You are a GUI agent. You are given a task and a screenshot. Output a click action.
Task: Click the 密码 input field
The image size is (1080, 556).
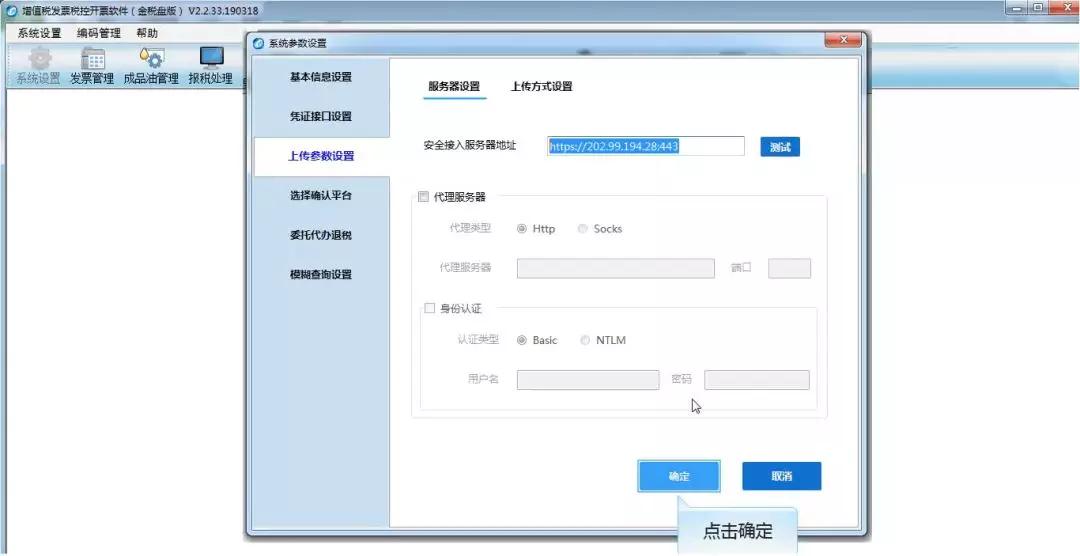757,380
